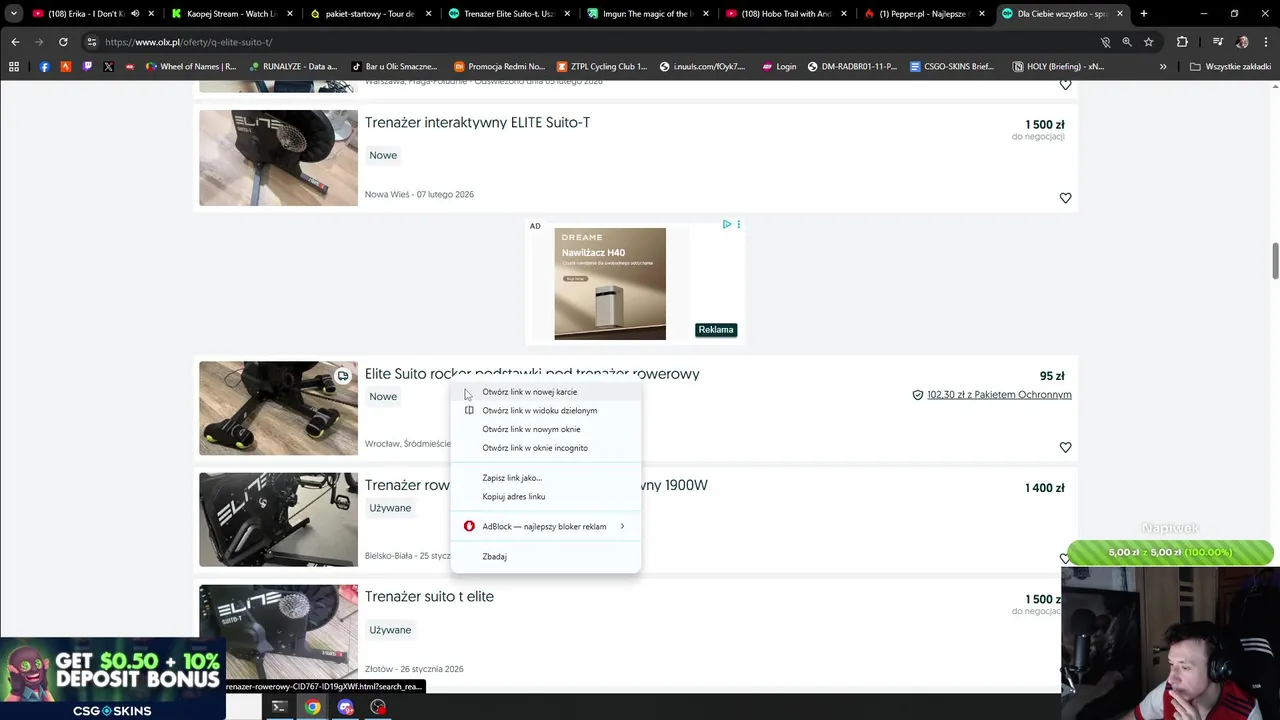Open Chrome three-dot menu
The image size is (1280, 720).
point(1266,42)
